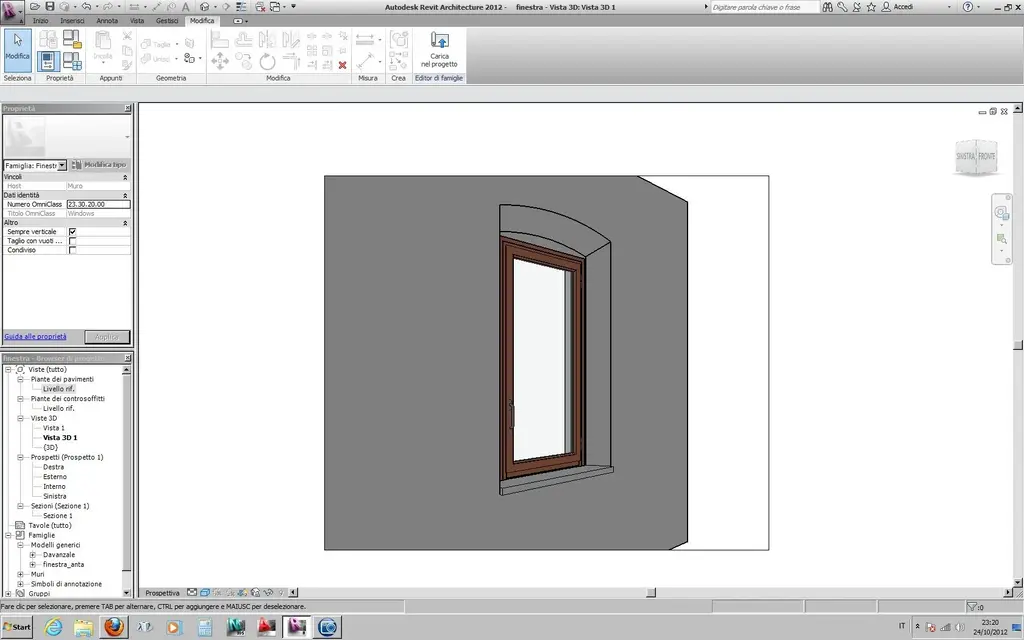
Task: Open the Gestisci ribbon tab
Action: click(x=167, y=21)
